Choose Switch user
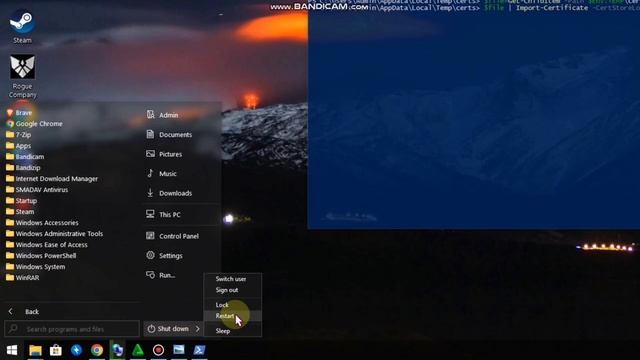This screenshot has height=360, width=640. pos(231,279)
